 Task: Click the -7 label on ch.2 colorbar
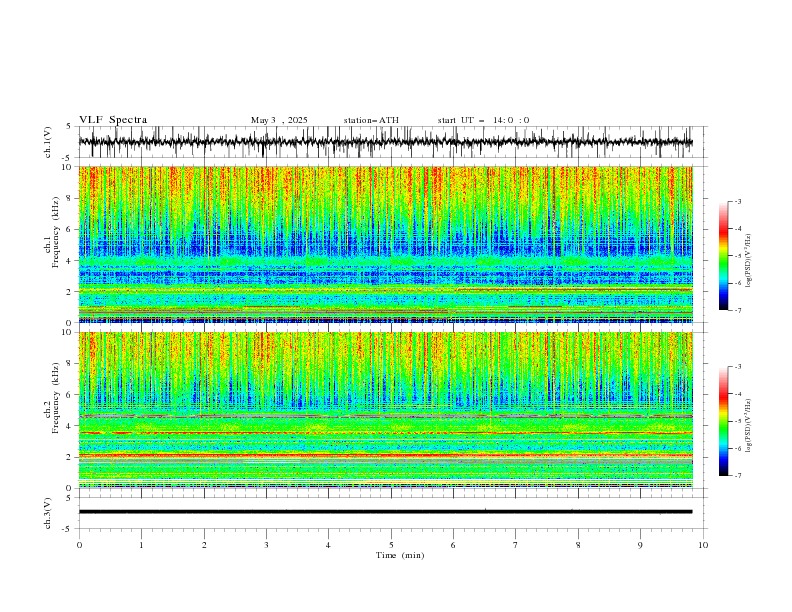tap(738, 475)
